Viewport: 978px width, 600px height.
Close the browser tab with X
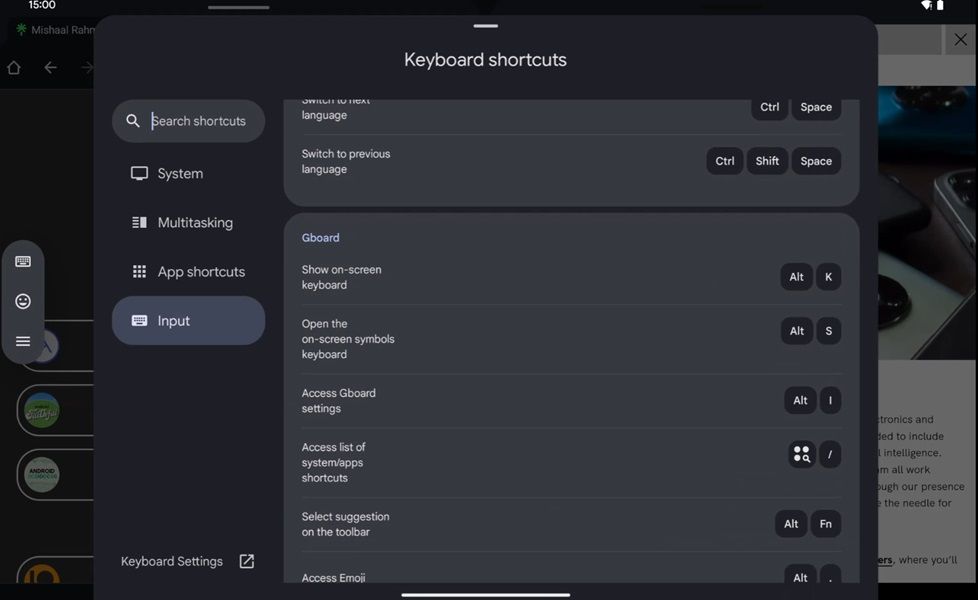click(x=961, y=40)
